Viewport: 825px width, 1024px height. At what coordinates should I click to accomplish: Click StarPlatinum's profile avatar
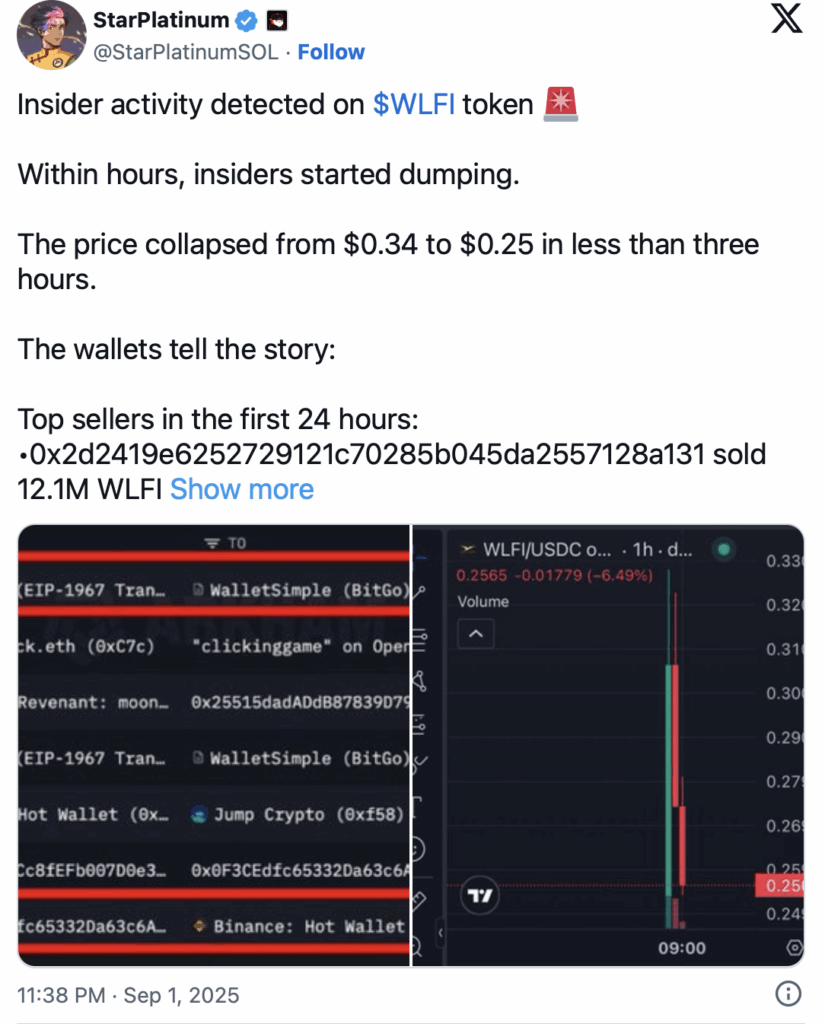[x=51, y=35]
